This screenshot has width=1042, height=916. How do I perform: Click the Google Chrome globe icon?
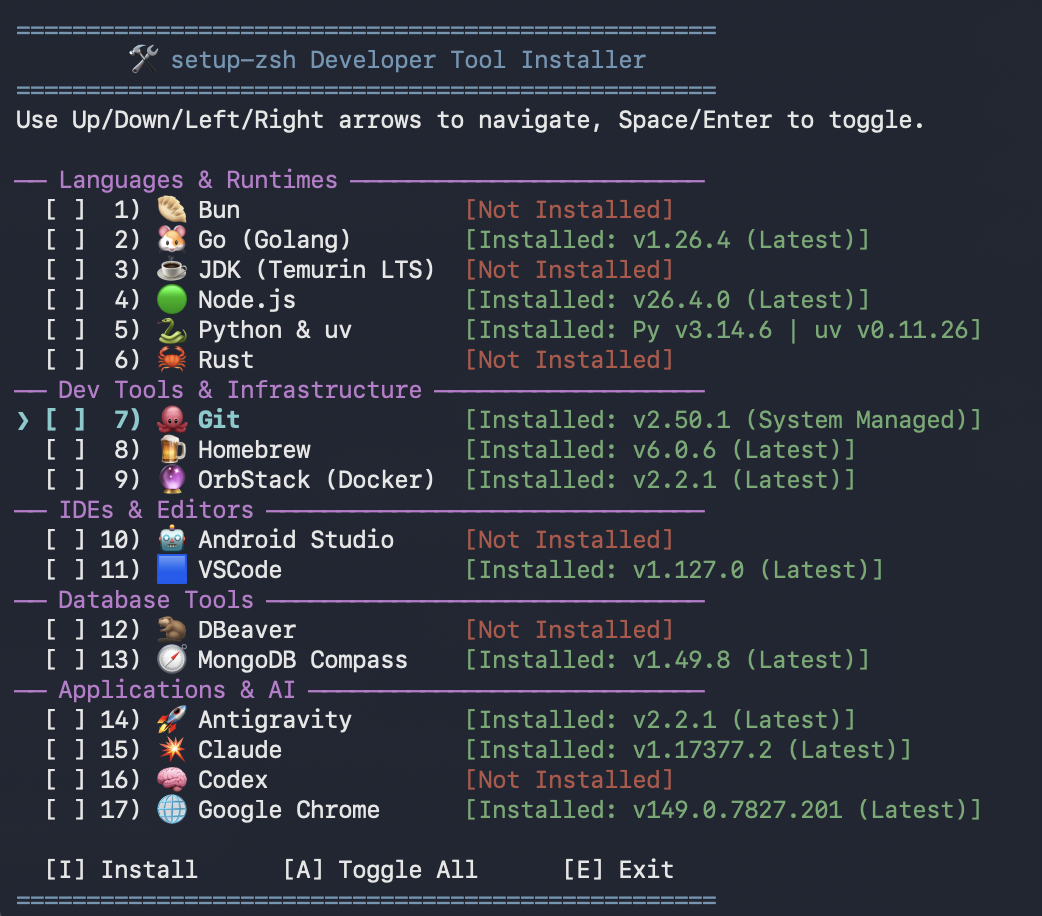(x=171, y=810)
